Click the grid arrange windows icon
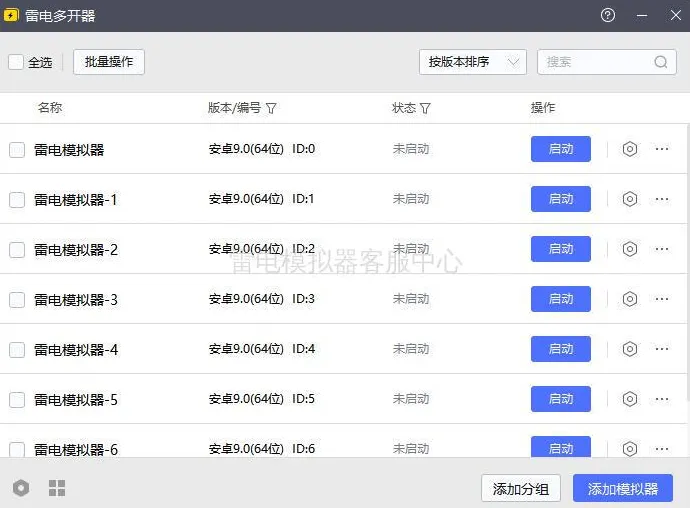690x508 pixels. pos(57,488)
